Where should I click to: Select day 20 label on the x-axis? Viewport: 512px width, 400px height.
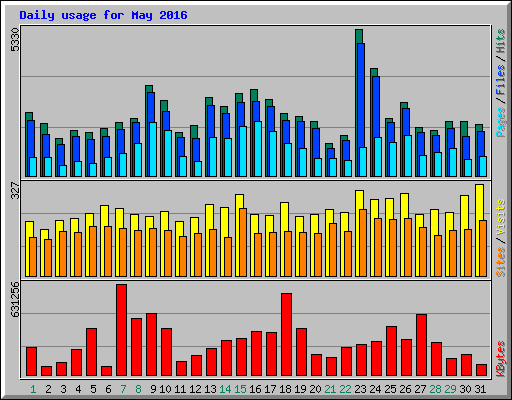315,389
